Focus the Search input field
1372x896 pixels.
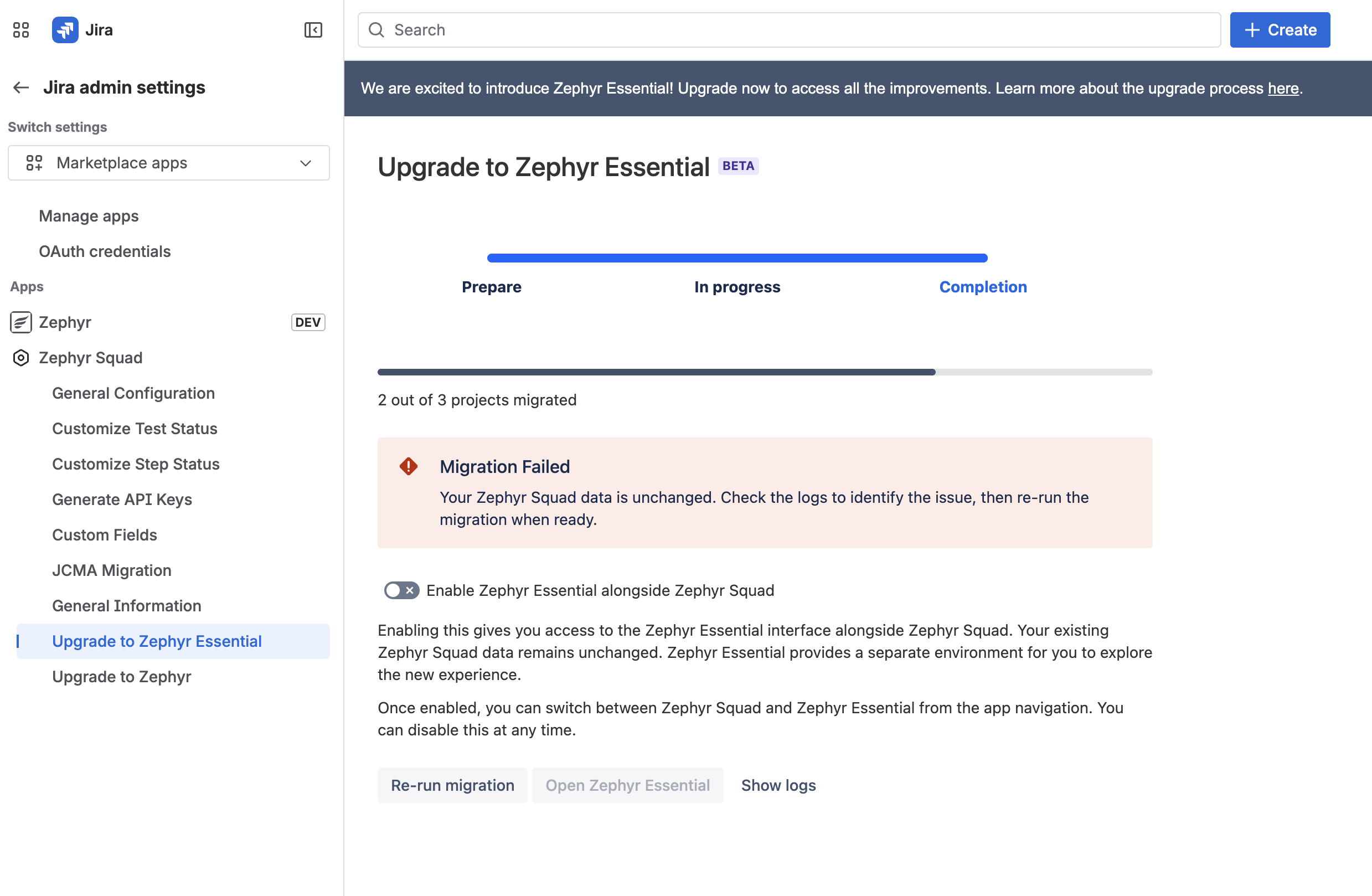pyautogui.click(x=789, y=30)
